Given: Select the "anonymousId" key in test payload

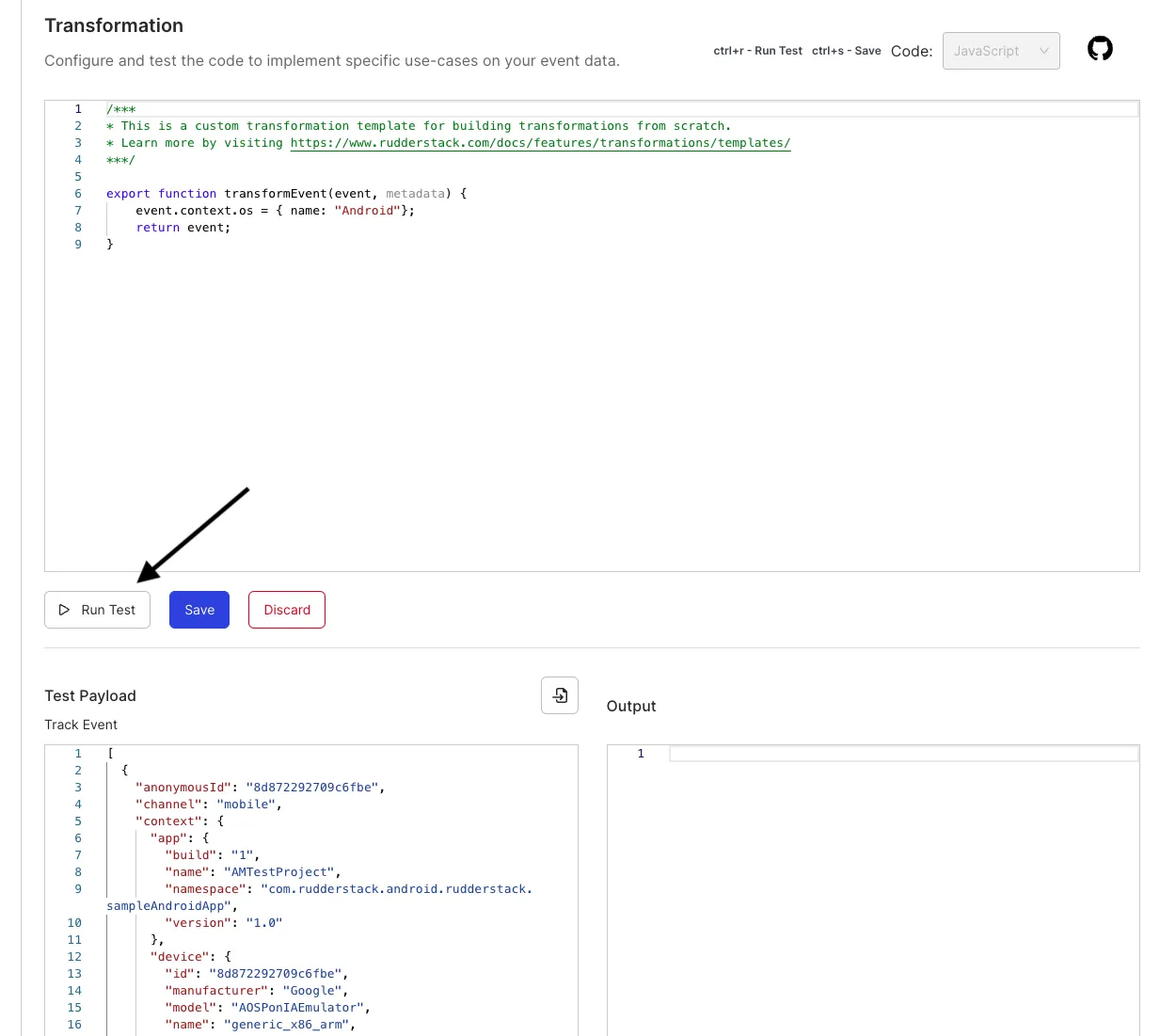Looking at the screenshot, I should coord(183,788).
